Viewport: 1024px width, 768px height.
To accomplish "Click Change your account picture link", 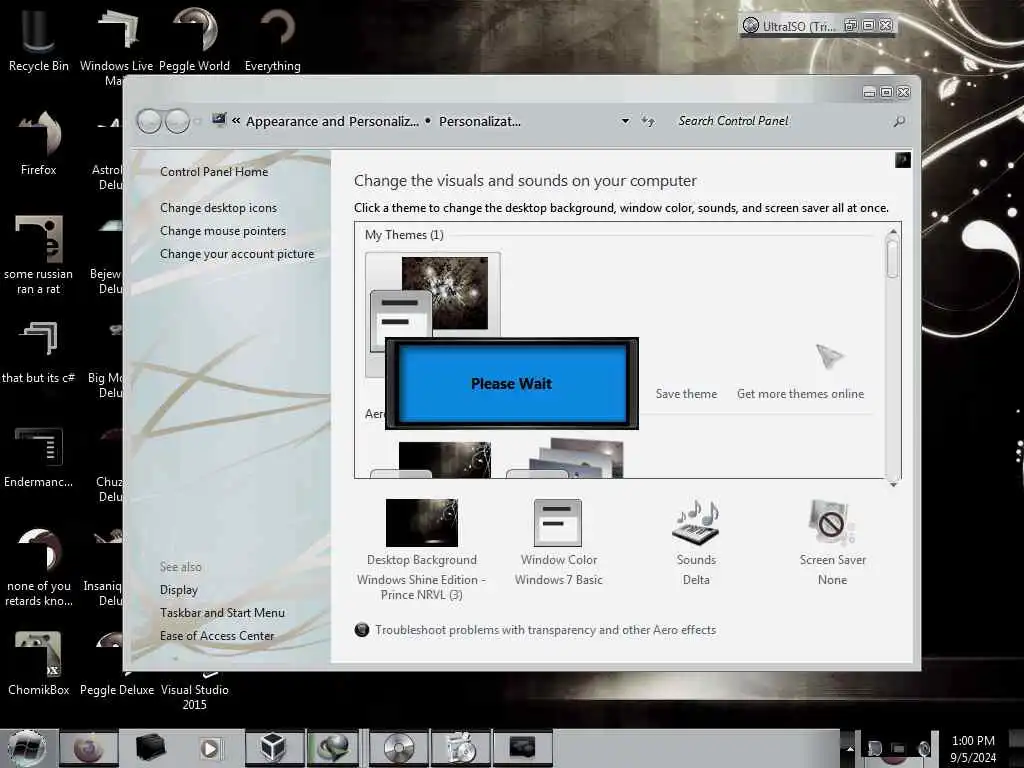I will point(237,254).
